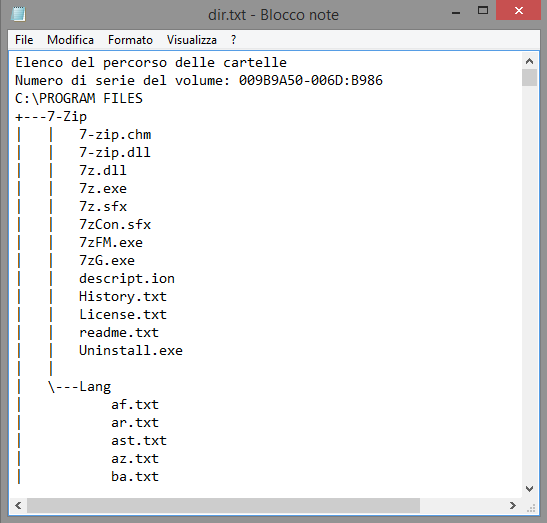
Task: Click the '7-zip.chm' entry
Action: (x=115, y=135)
